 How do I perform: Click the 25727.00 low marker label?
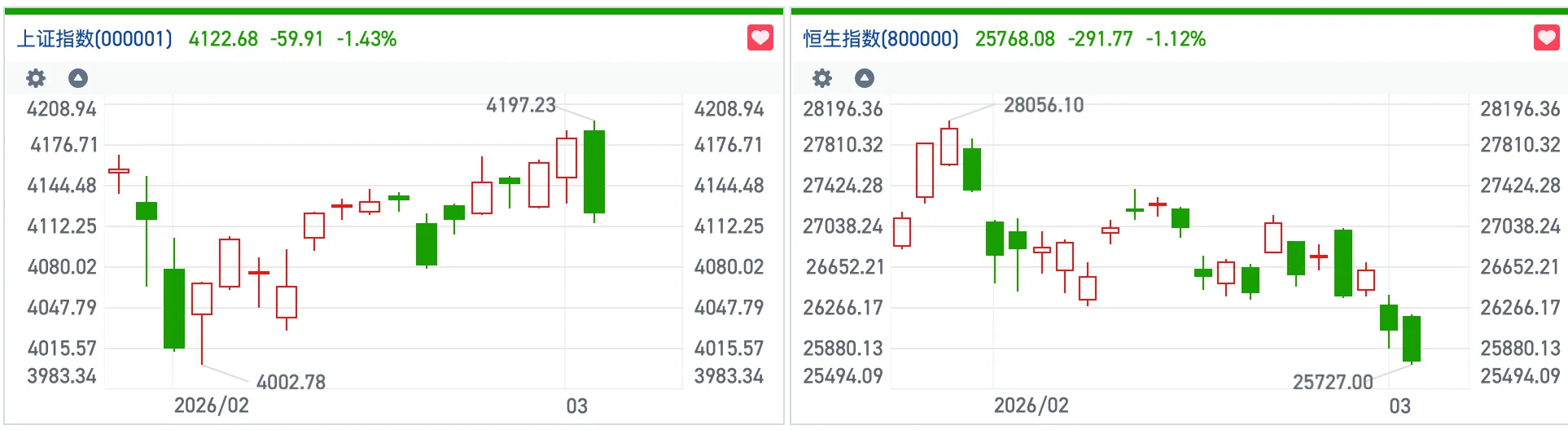(x=1333, y=382)
